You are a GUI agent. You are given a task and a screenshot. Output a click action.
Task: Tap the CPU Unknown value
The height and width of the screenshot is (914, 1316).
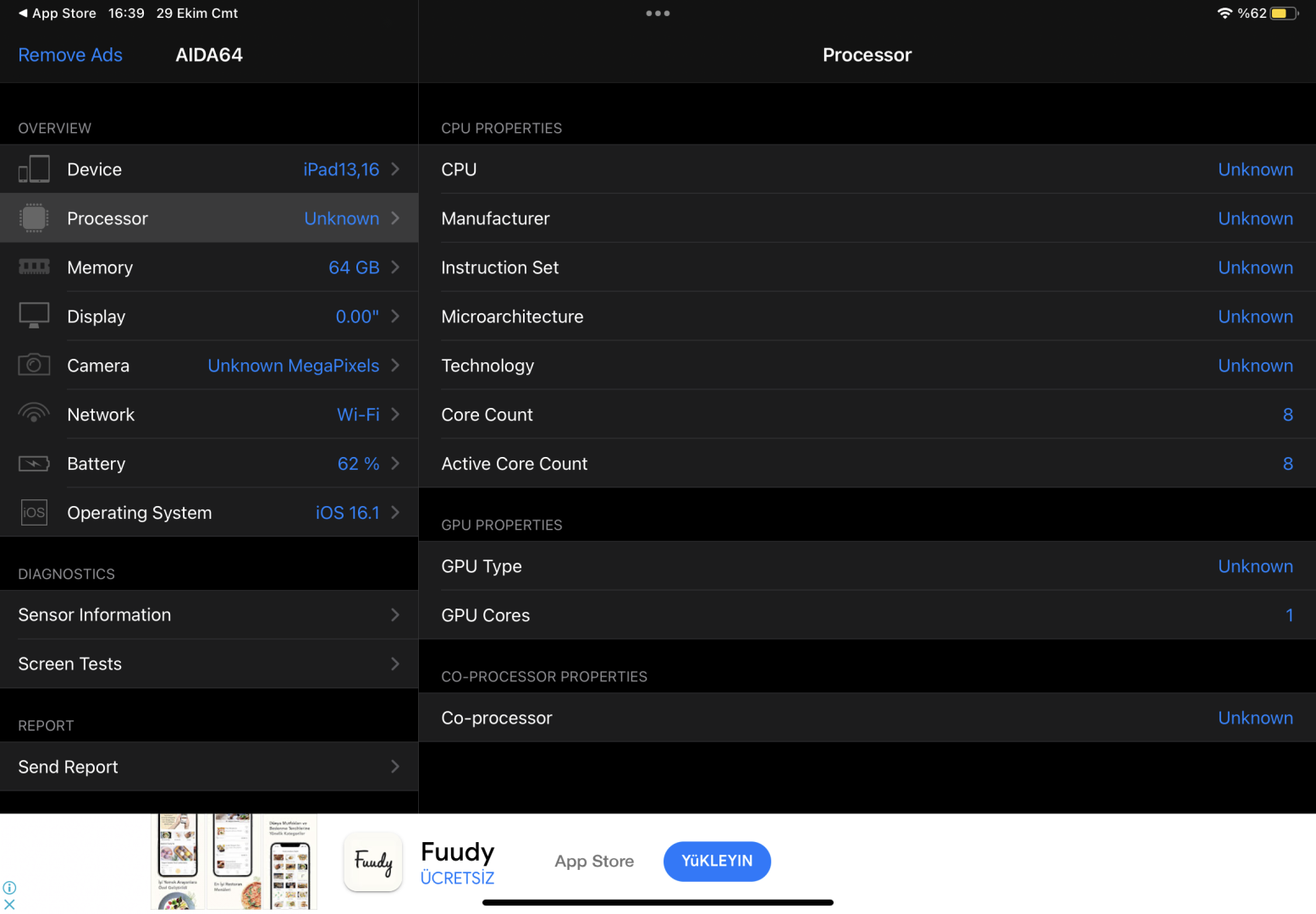(x=1255, y=169)
